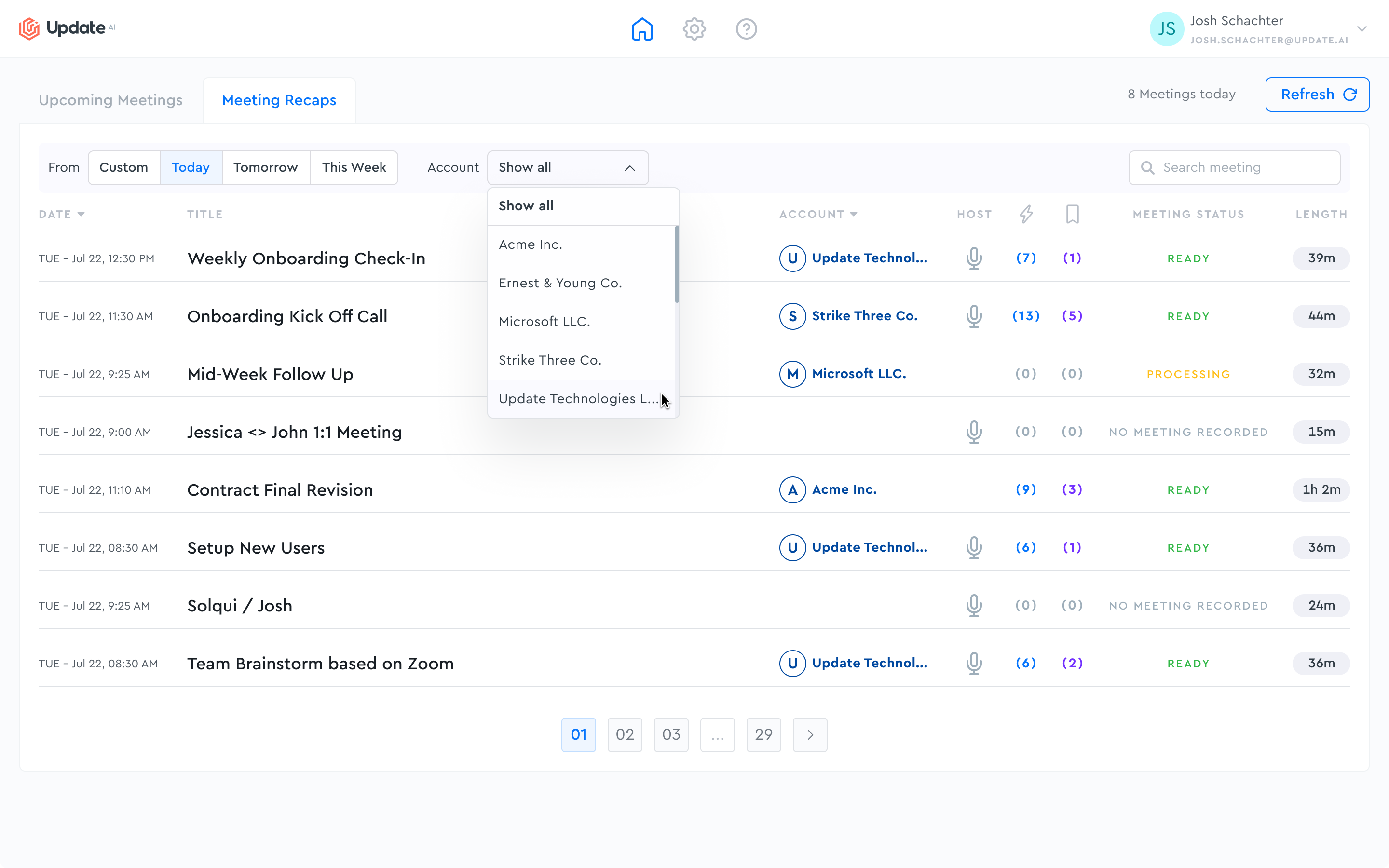This screenshot has width=1389, height=868.
Task: Click the Update AI logo
Action: point(67,28)
